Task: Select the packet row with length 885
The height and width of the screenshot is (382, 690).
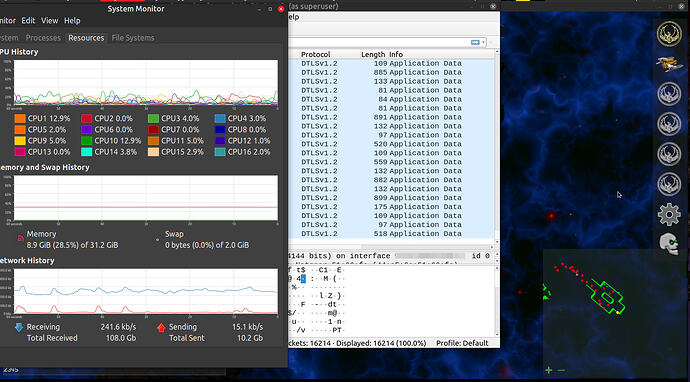Action: [x=391, y=73]
